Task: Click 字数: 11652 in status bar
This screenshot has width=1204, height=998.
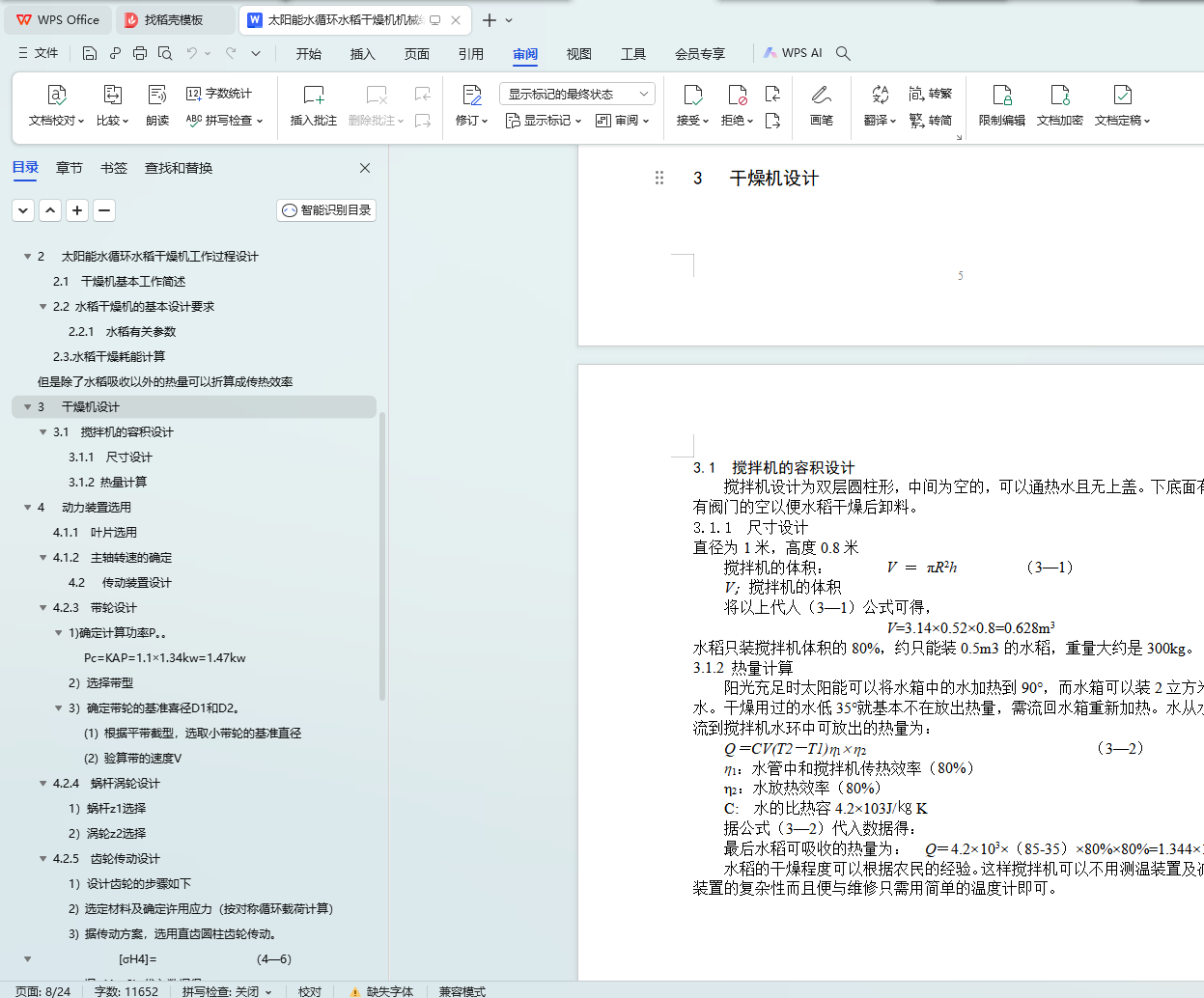Action: (x=126, y=991)
